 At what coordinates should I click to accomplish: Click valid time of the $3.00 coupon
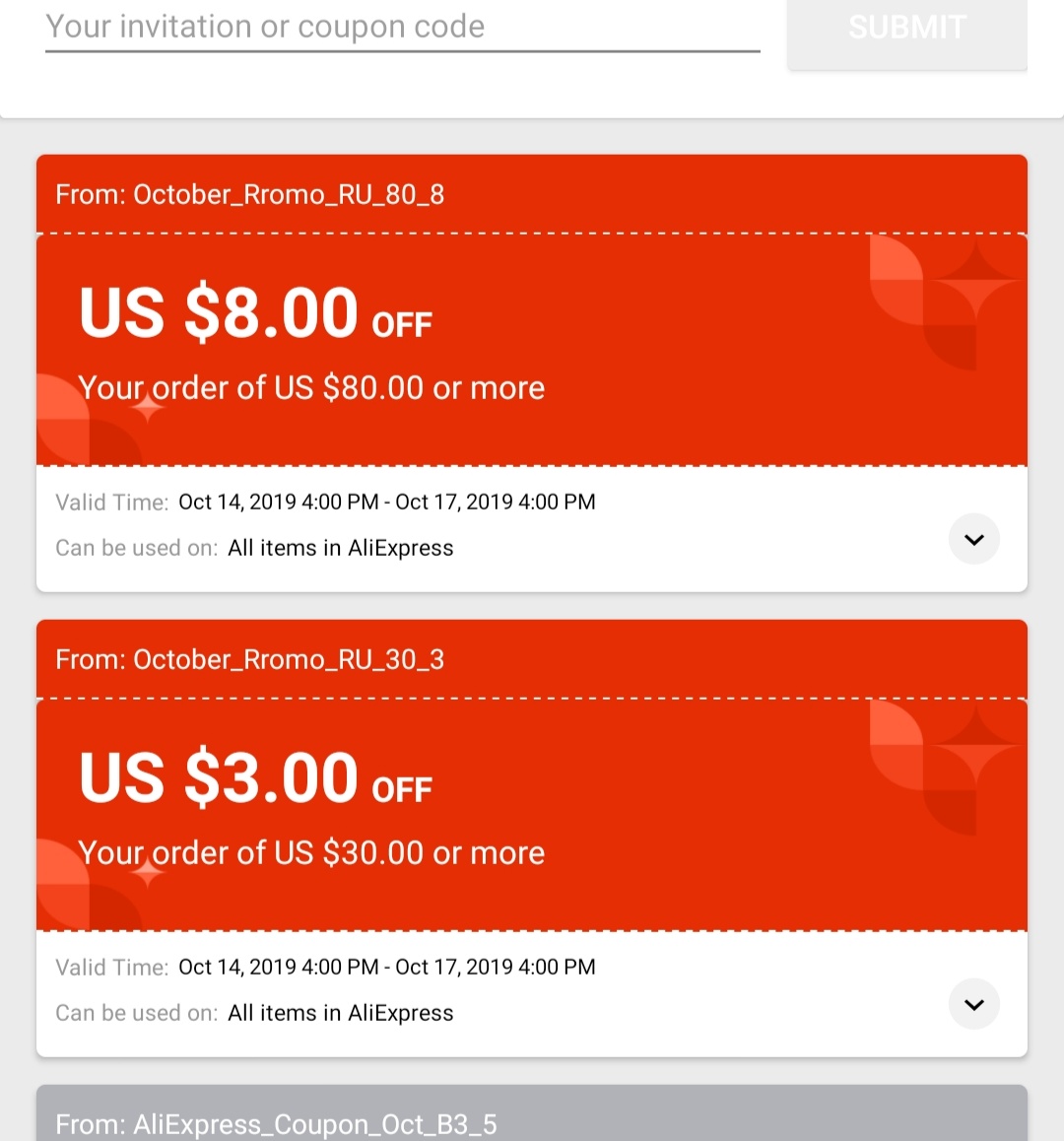pos(386,967)
